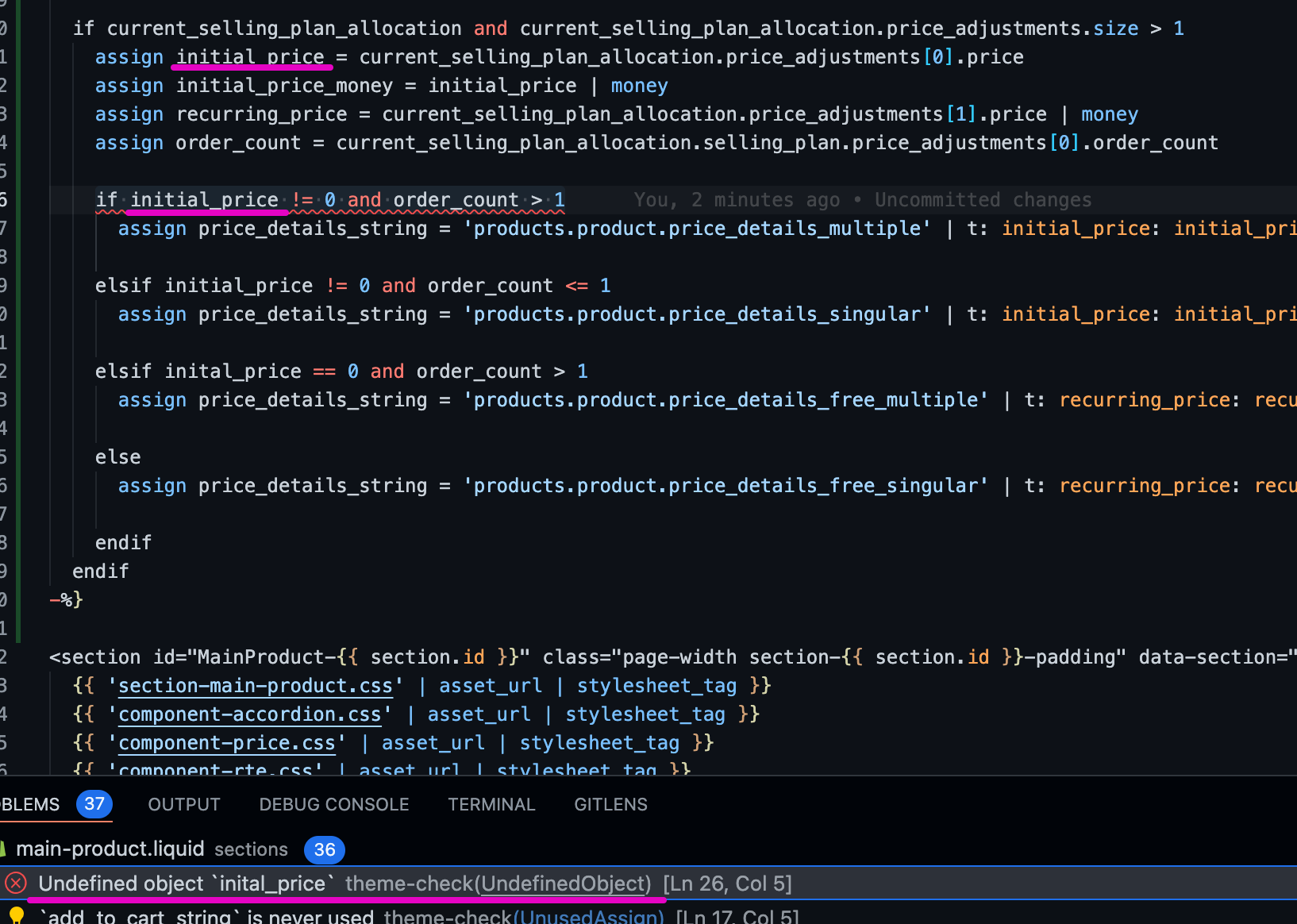This screenshot has height=924, width=1297.
Task: Click 'products.product.price_details_free_multiple' string
Action: (x=725, y=400)
